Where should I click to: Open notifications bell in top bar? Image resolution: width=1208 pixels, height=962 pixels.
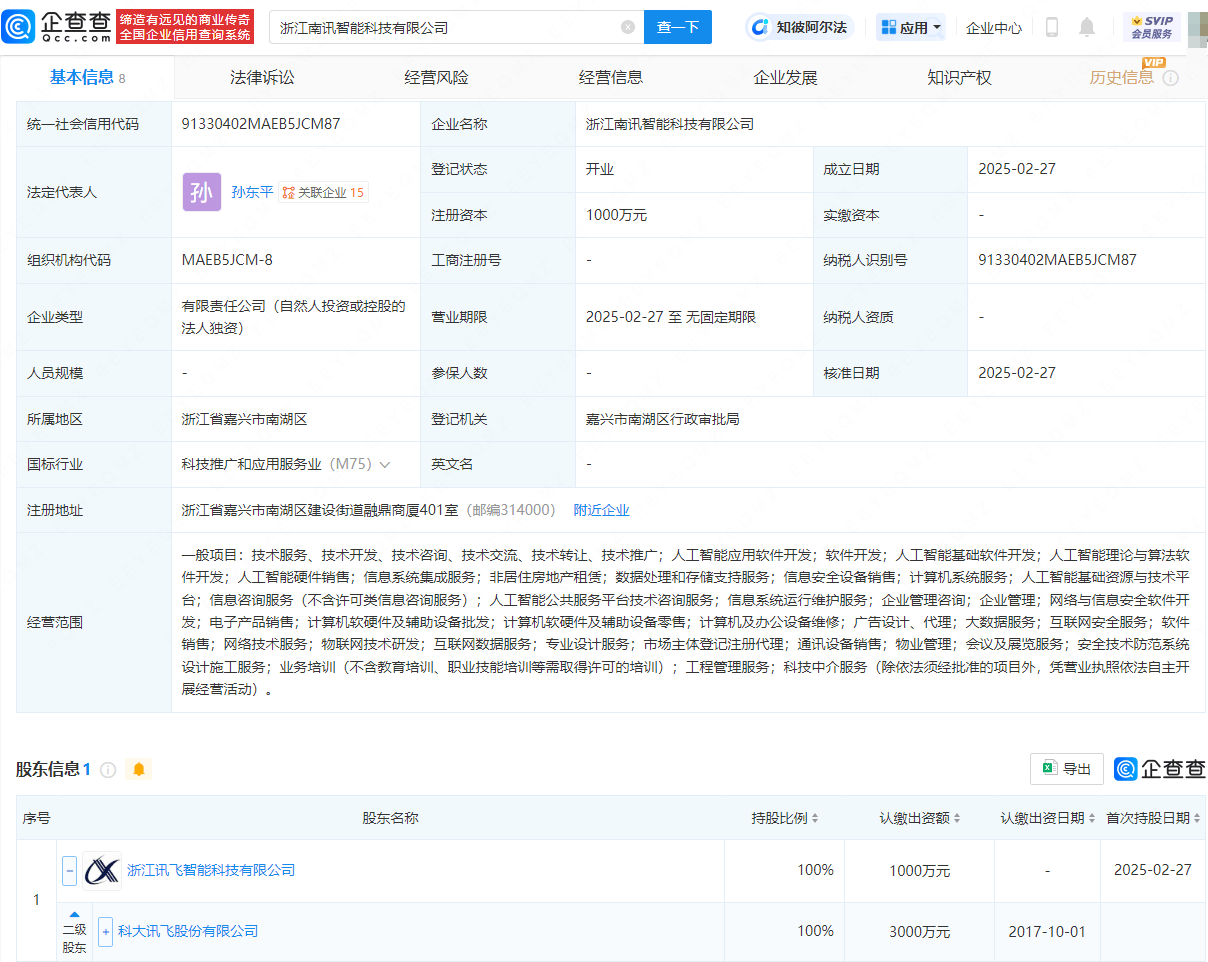pyautogui.click(x=1087, y=27)
